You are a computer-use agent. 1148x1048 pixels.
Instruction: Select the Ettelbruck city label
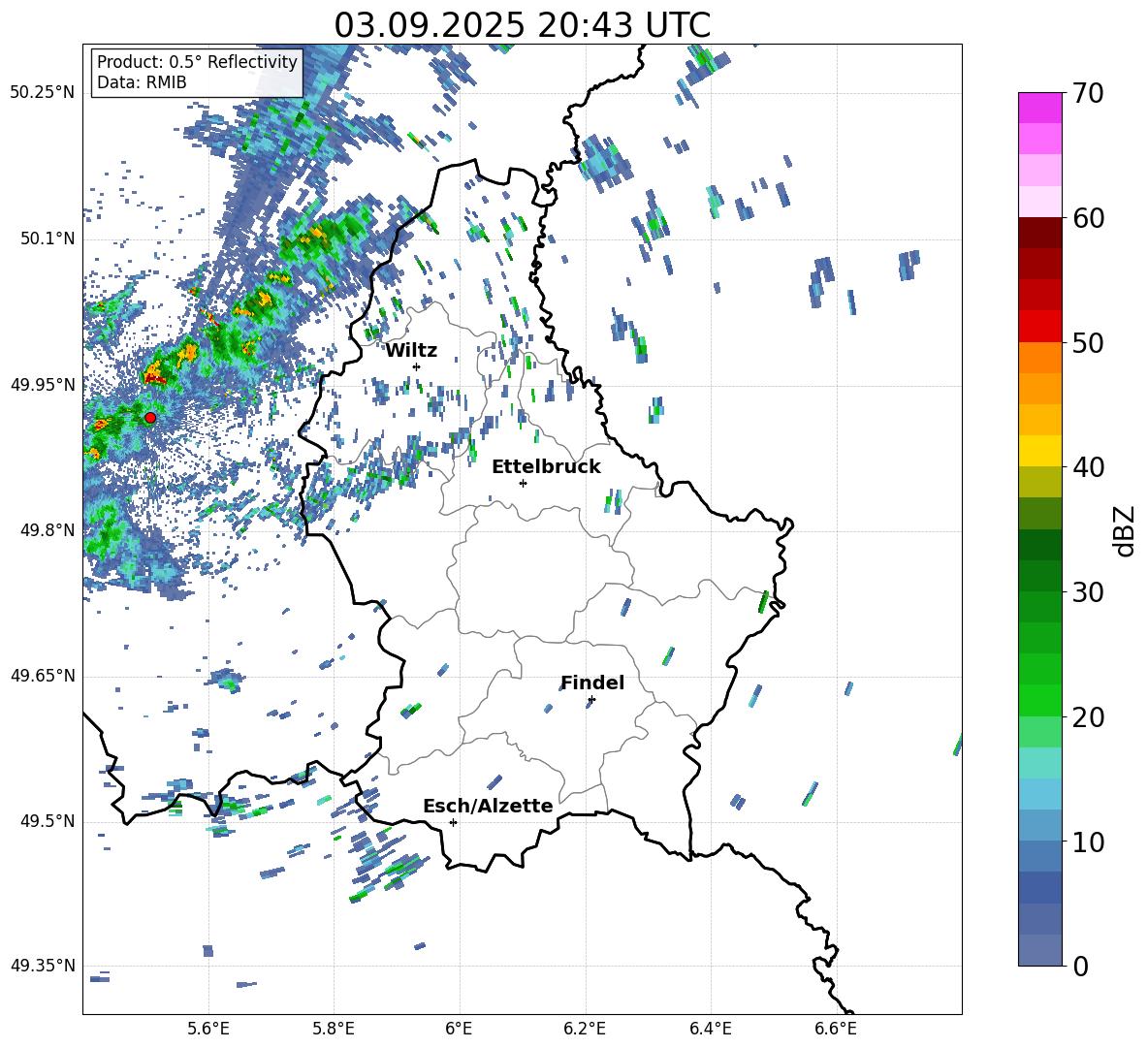546,467
